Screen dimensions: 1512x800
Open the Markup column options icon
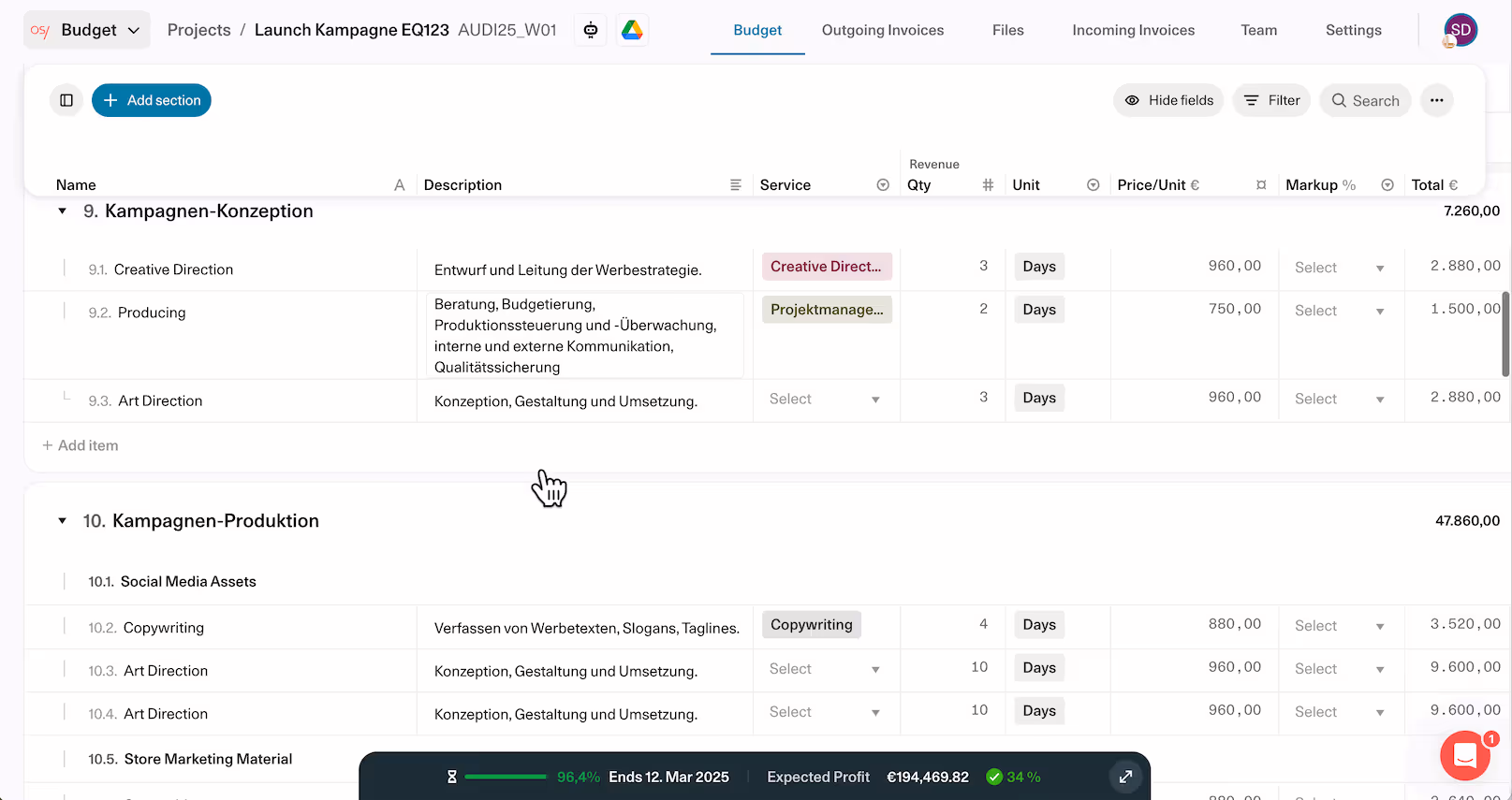[x=1387, y=185]
